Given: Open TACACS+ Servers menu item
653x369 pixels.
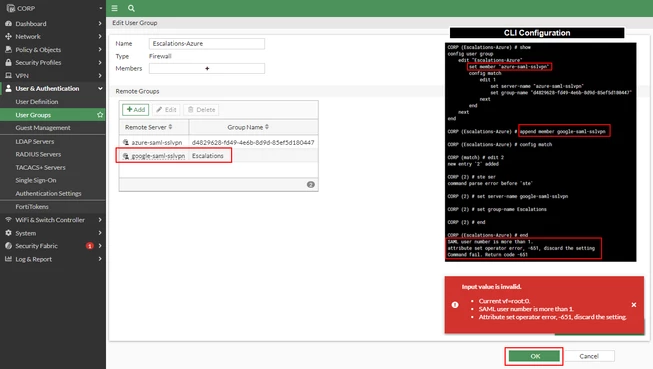Looking at the screenshot, I should tap(40, 167).
